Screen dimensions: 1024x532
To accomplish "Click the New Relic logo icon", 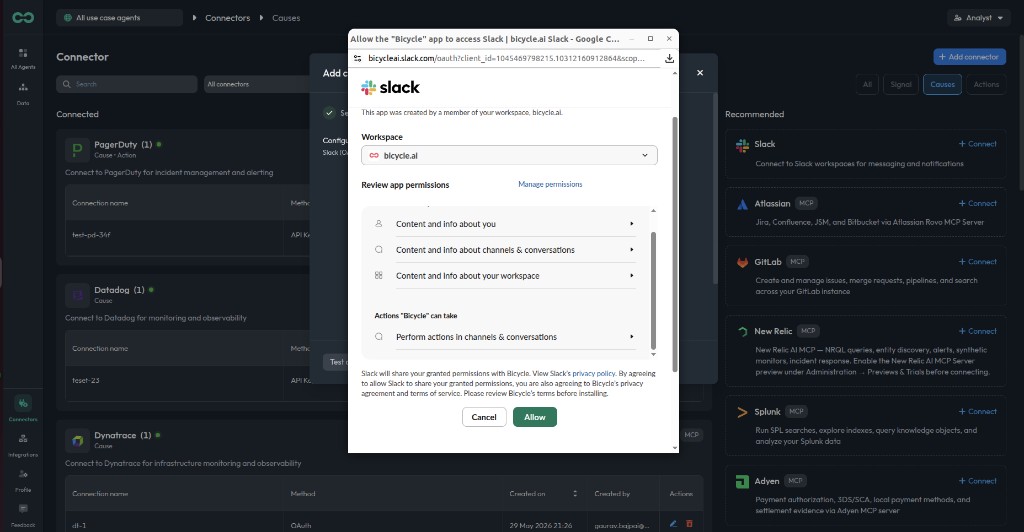I will pos(743,332).
